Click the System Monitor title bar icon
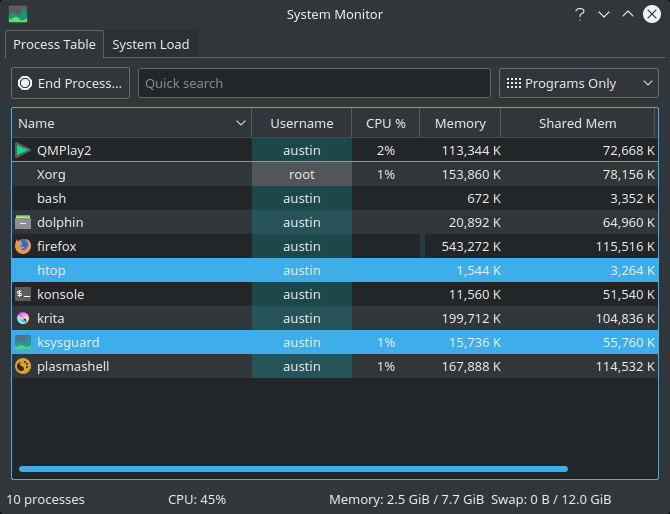The image size is (670, 514). (18, 14)
